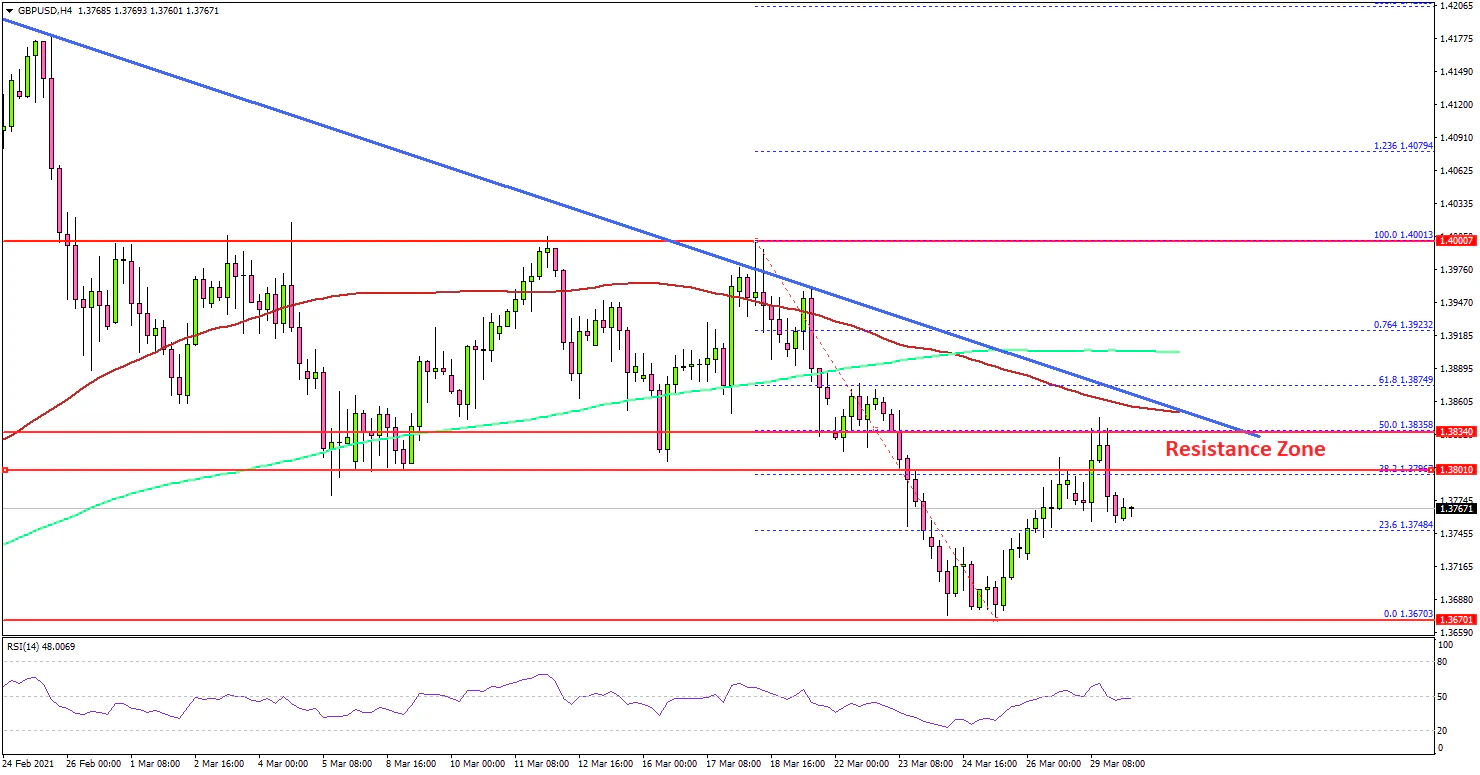
Task: Select the red Resistance Zone text label
Action: (x=1245, y=449)
